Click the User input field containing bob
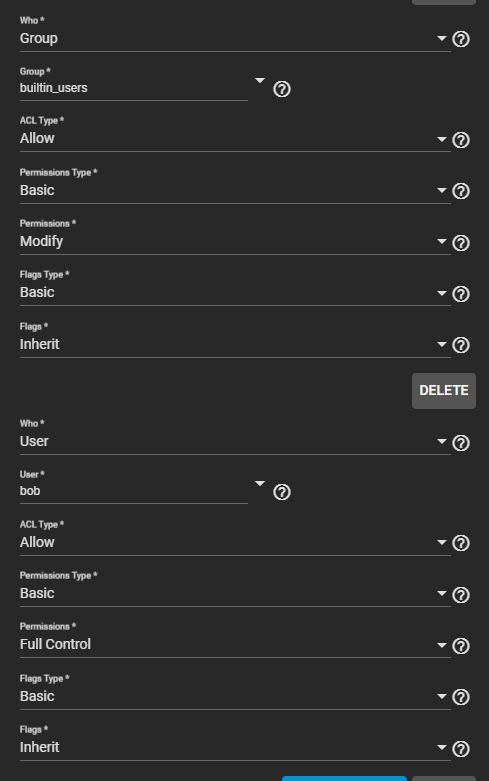Screen dimensions: 489x781 tap(133, 491)
